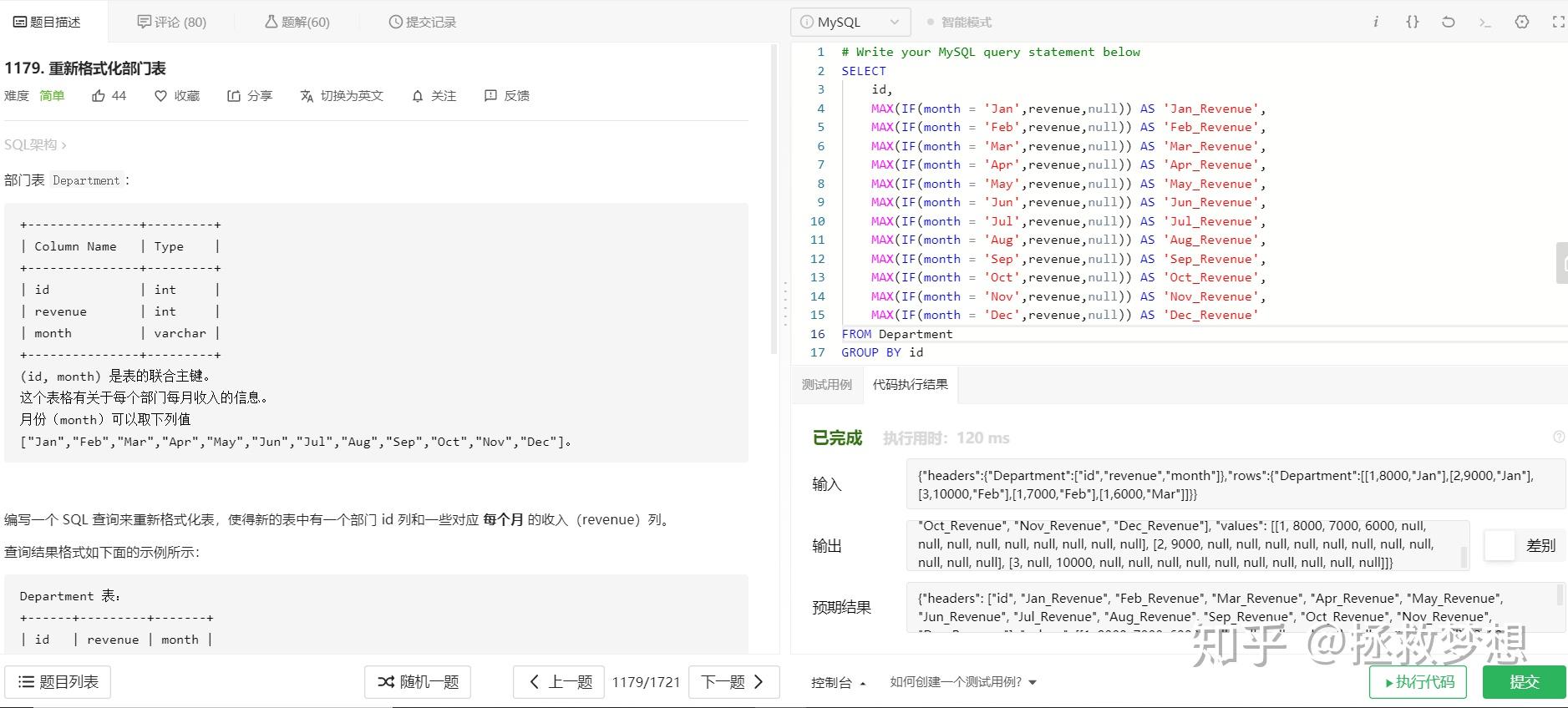Open the MySQL language dropdown
1568x708 pixels.
850,23
